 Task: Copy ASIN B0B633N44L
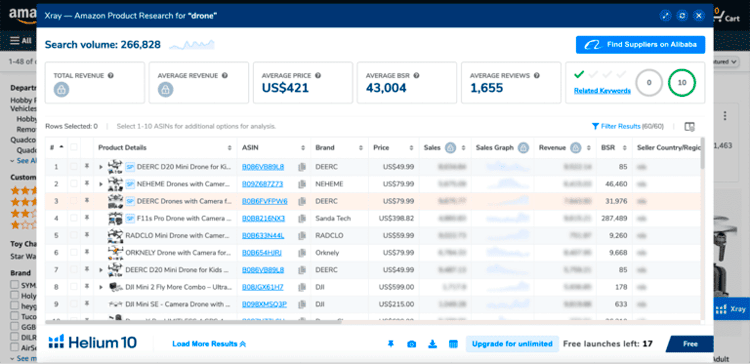click(x=302, y=236)
